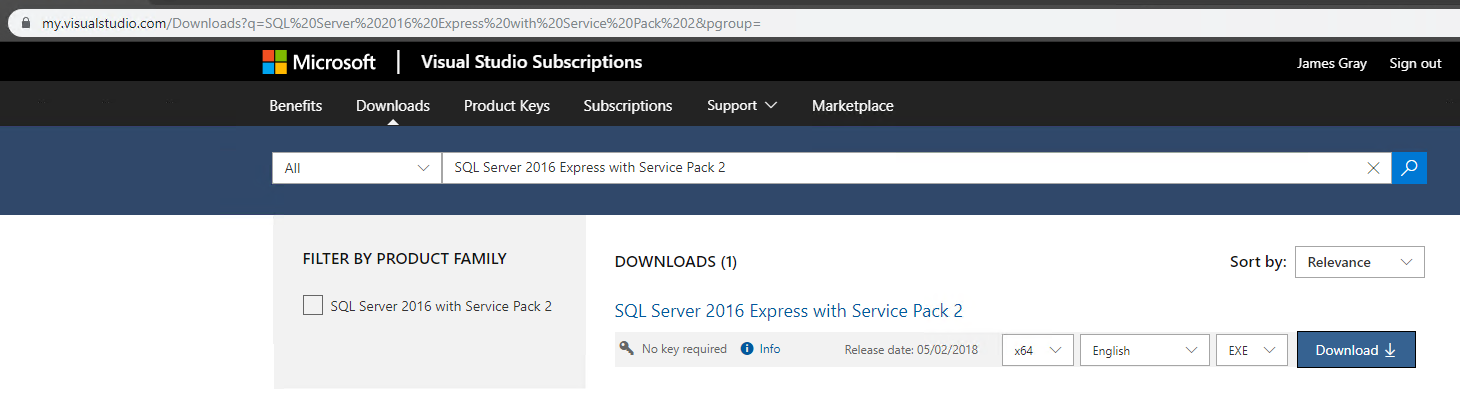
Task: Select the Downloads tab
Action: point(393,105)
